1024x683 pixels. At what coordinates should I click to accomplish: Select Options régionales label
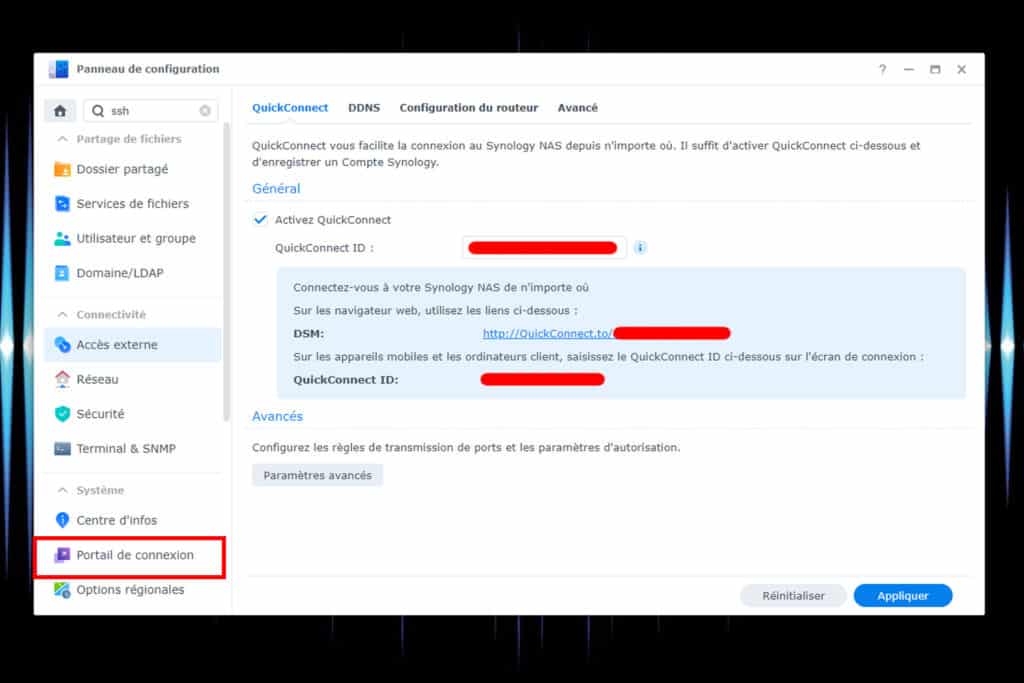point(130,590)
